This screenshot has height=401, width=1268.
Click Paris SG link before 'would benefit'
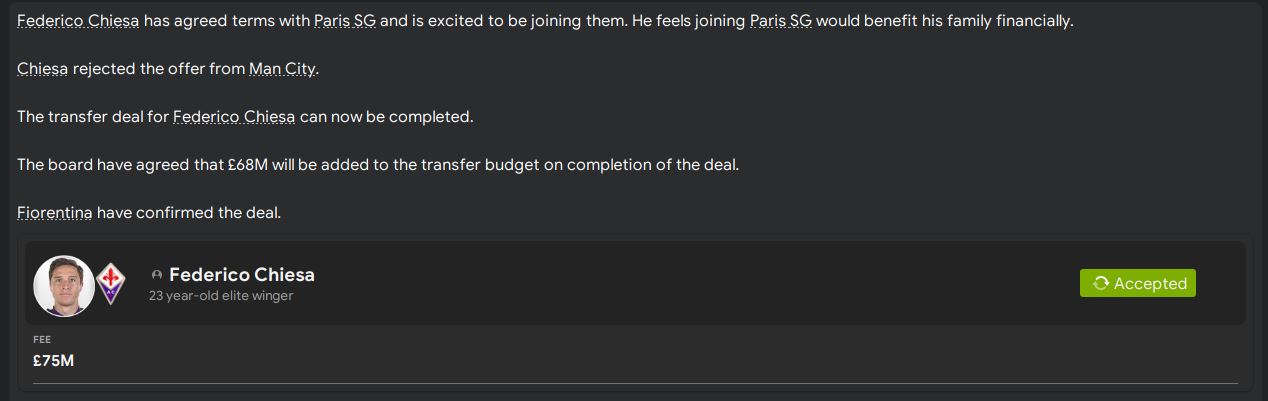(780, 21)
